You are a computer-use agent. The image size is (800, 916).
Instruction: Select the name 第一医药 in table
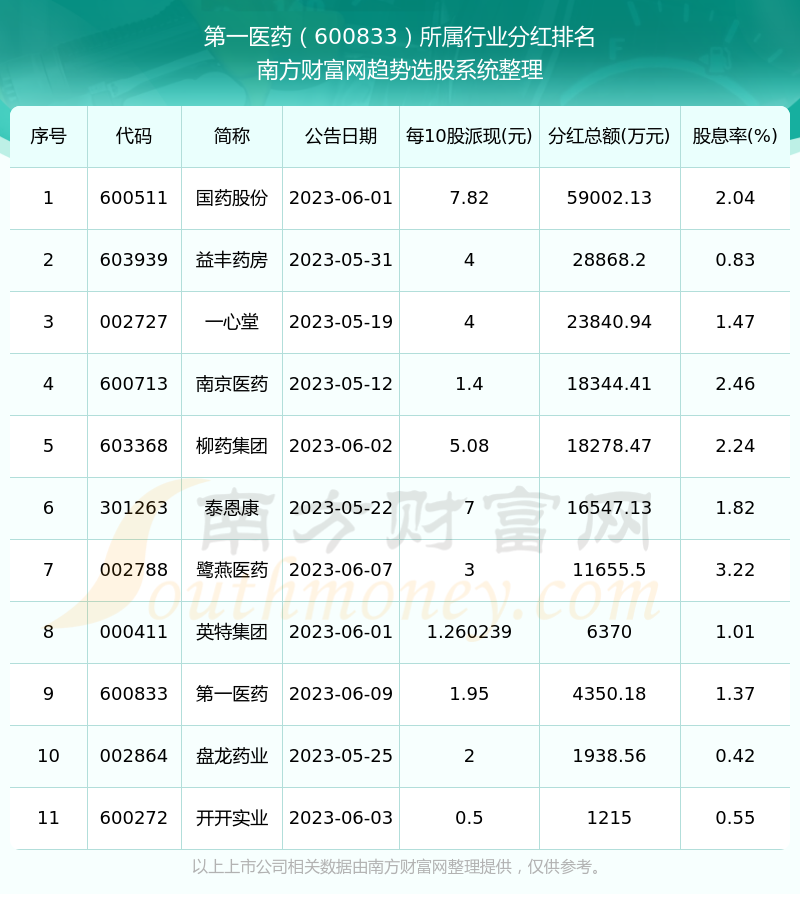click(231, 693)
